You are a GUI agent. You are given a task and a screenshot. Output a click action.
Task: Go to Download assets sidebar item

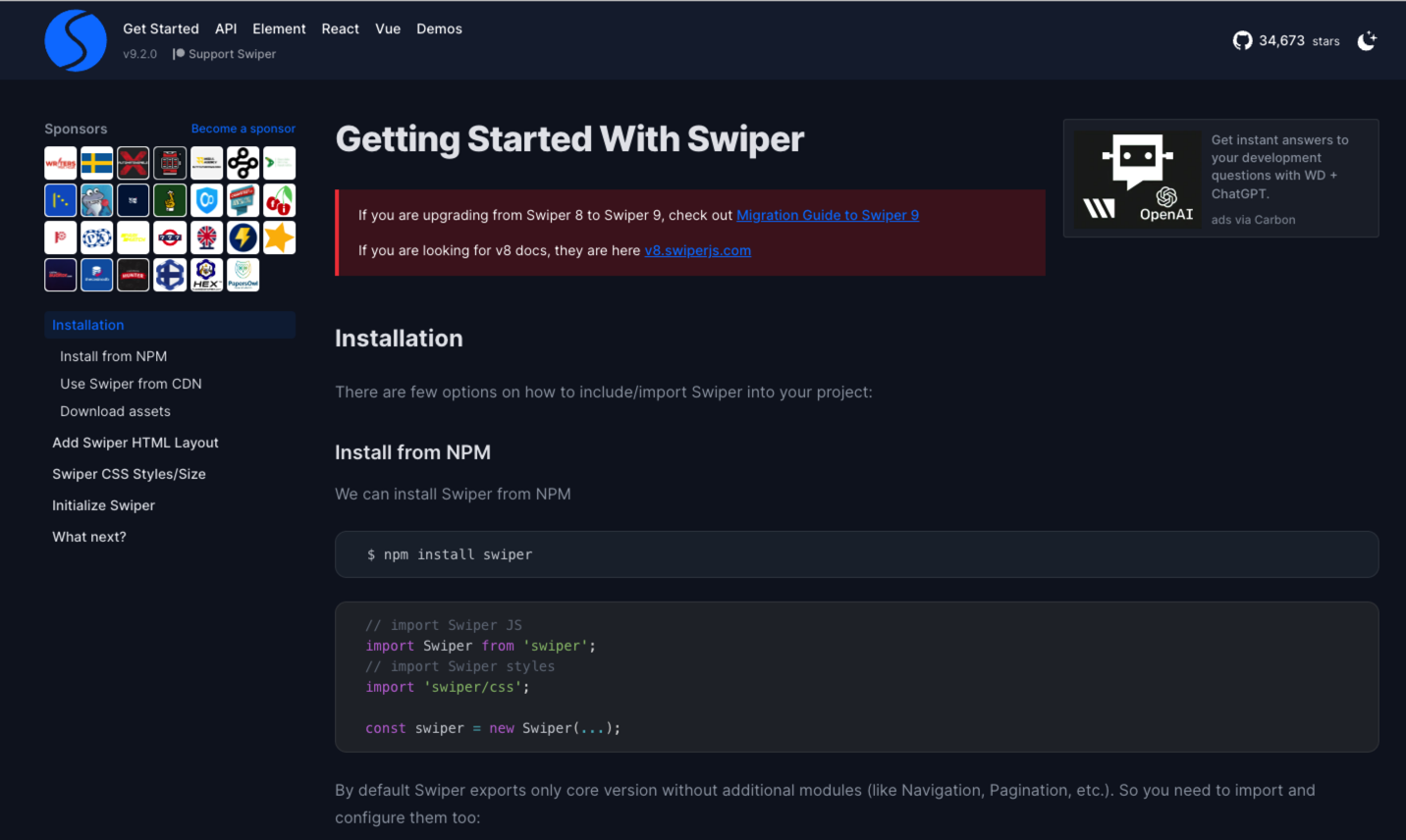pos(115,411)
